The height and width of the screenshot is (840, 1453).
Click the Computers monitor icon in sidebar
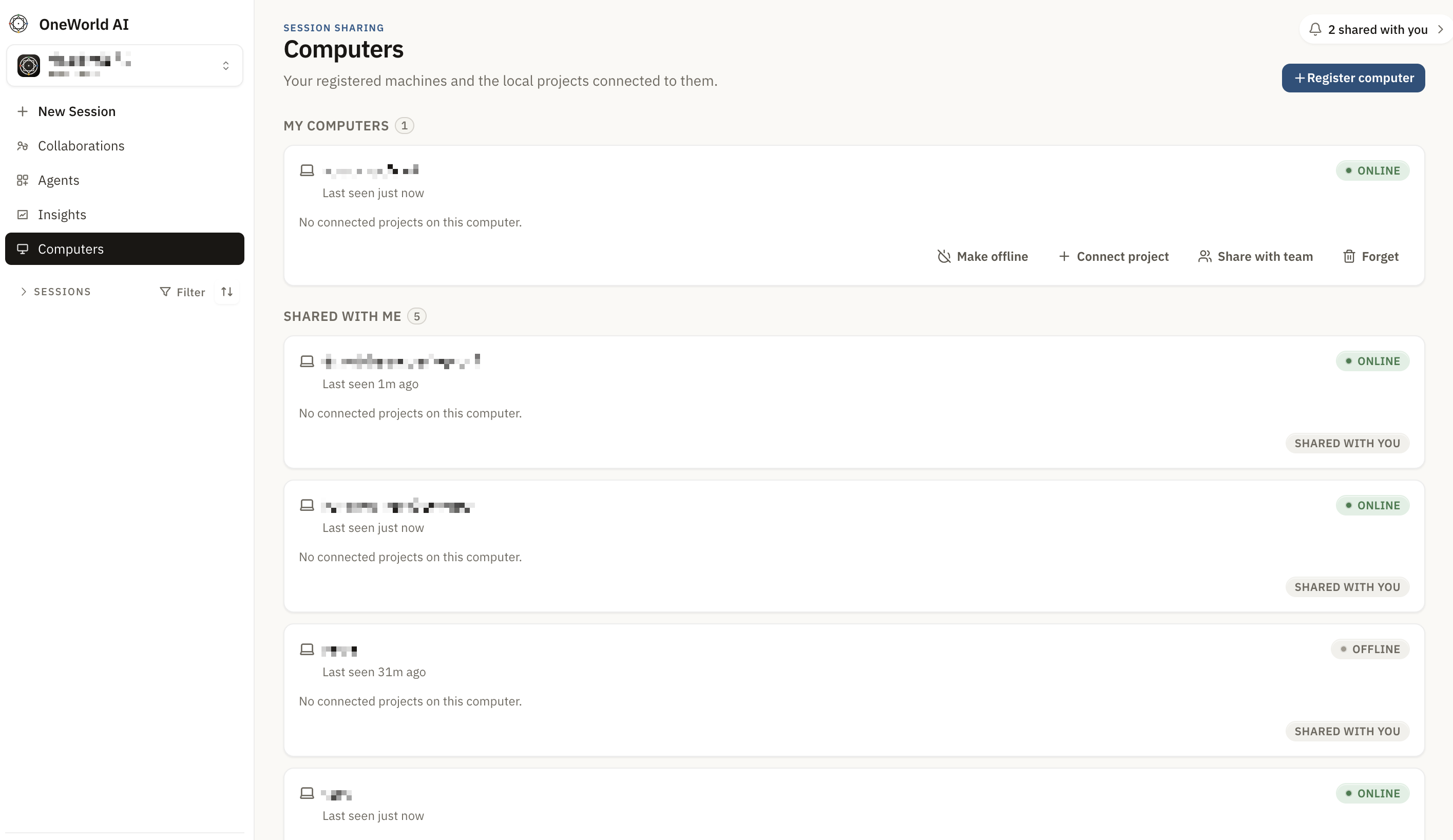(x=23, y=249)
